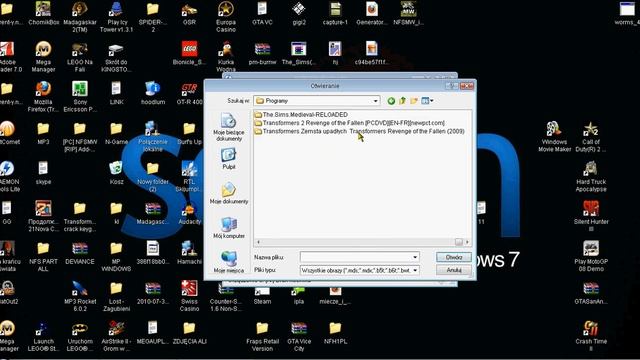Viewport: 640px width, 360px height.
Task: Select ChomikBox desktop icon
Action: click(x=43, y=14)
